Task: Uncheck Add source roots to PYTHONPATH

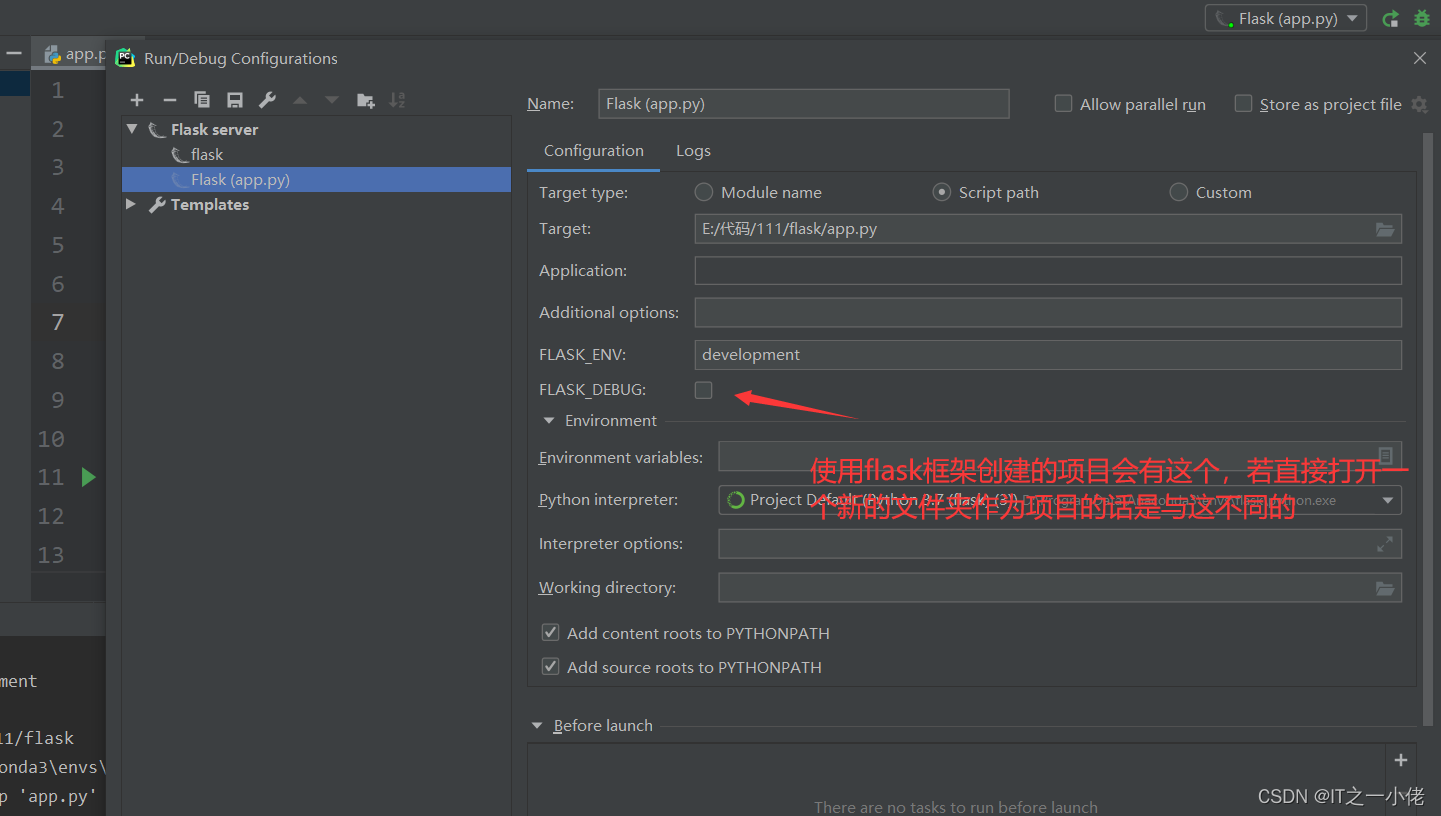Action: pyautogui.click(x=550, y=667)
